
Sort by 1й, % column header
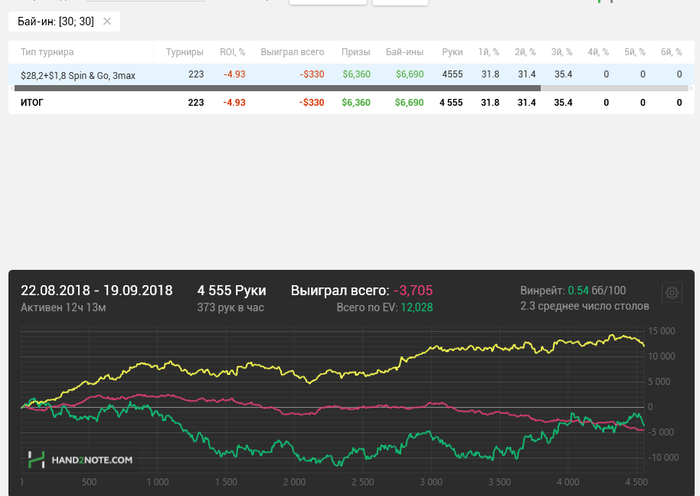pos(489,52)
